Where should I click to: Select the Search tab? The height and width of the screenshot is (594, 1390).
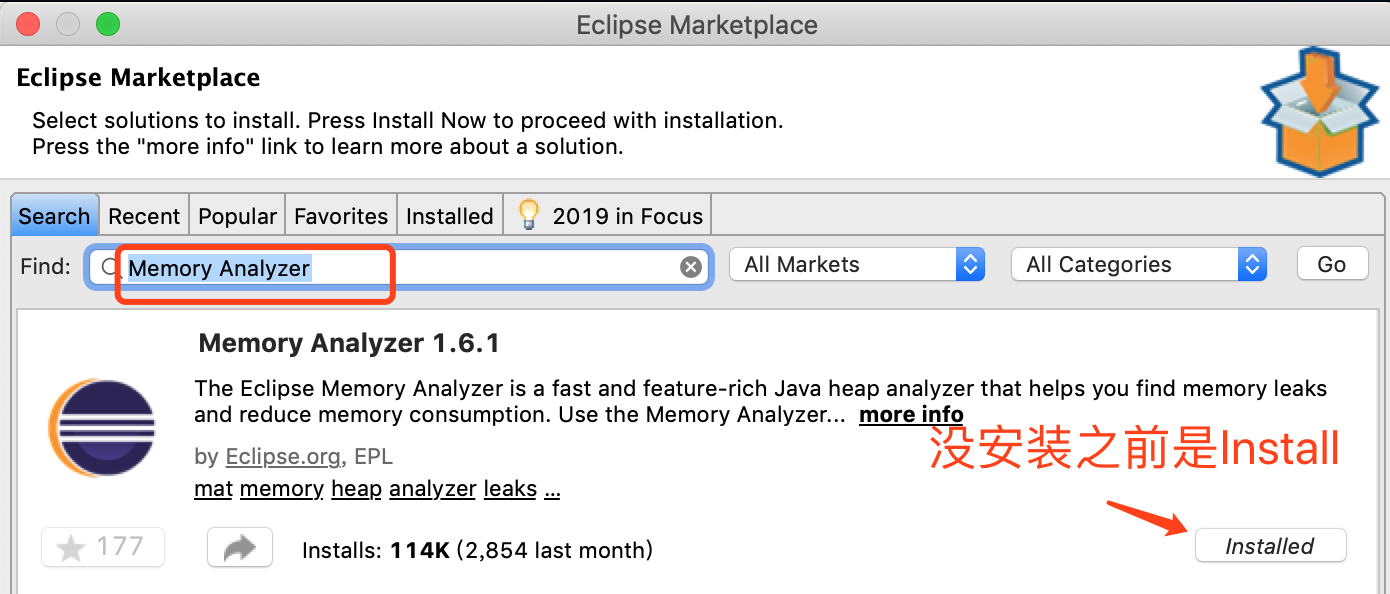coord(54,216)
